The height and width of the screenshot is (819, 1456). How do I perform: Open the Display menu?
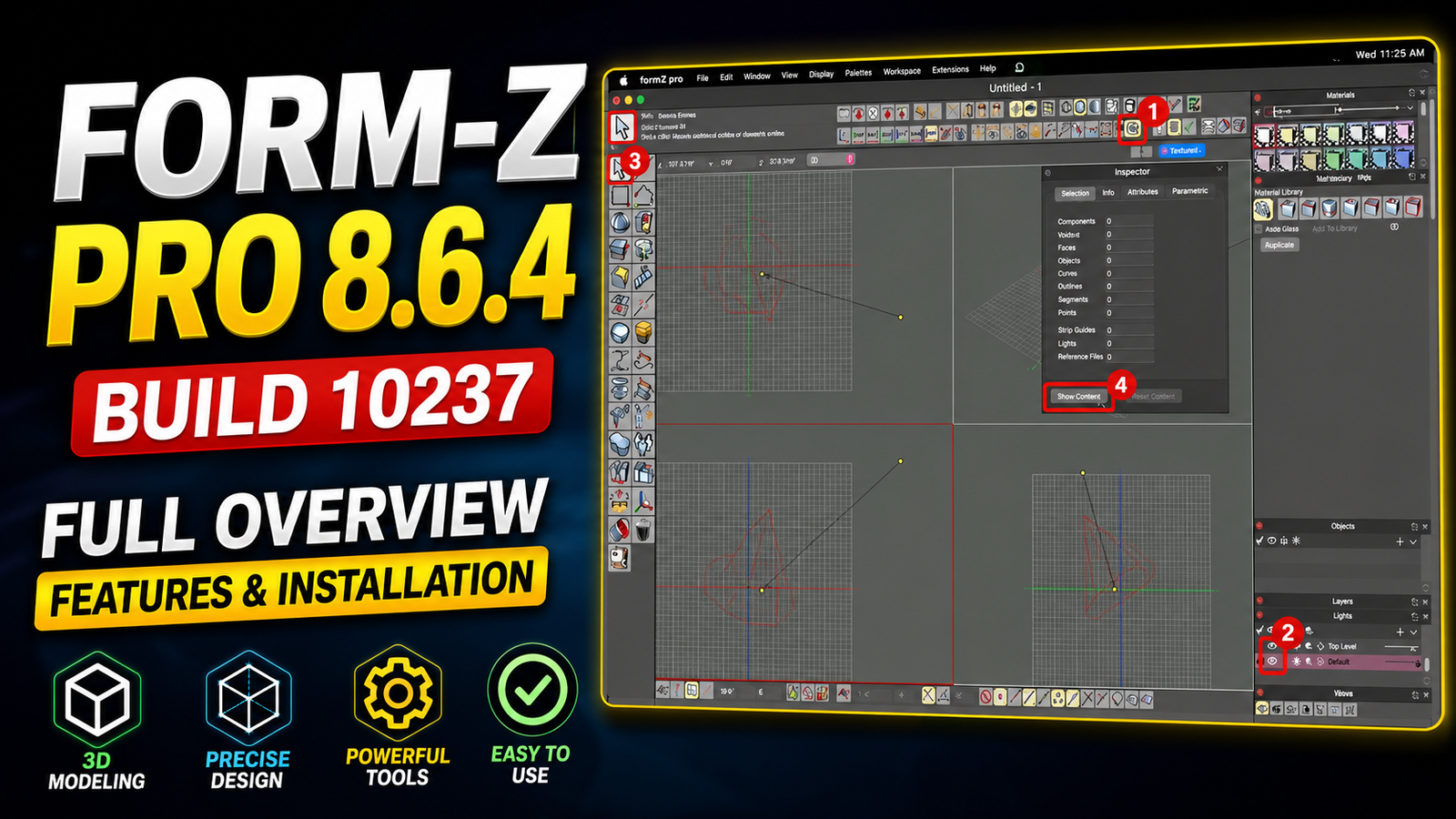pyautogui.click(x=821, y=75)
